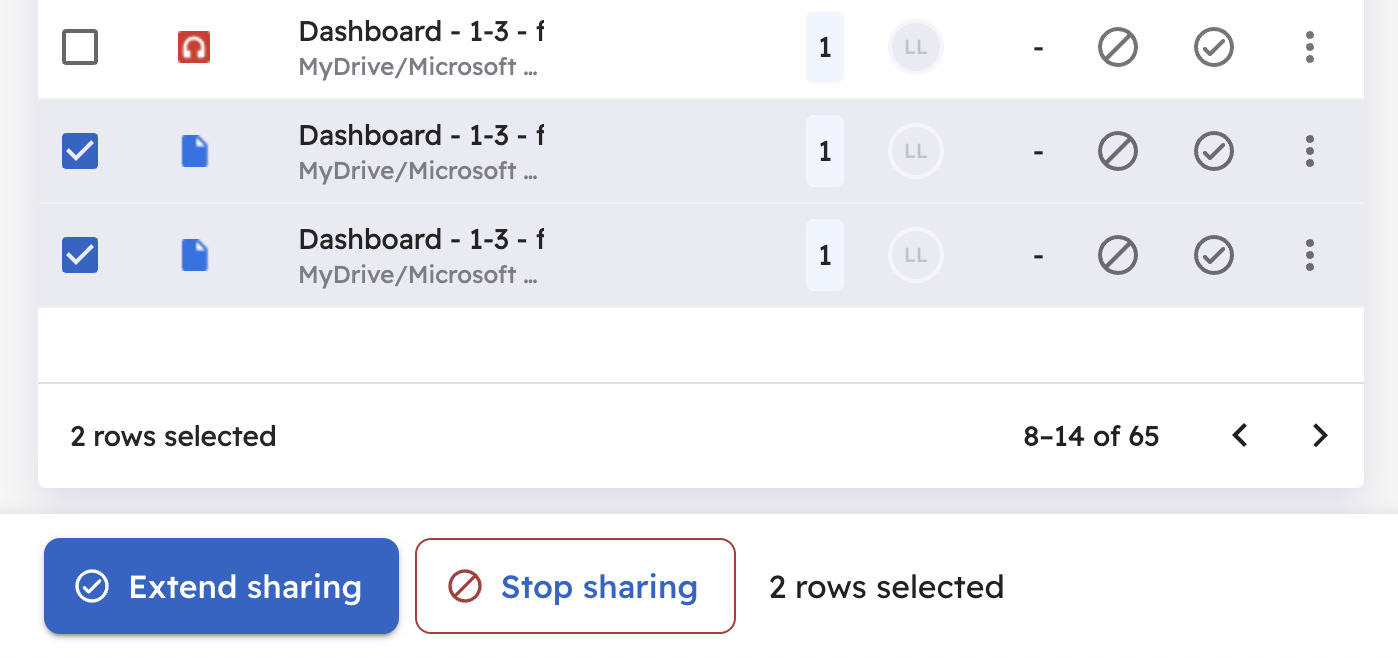Click the extend sharing checkmark icon in the first row
Image resolution: width=1398 pixels, height=658 pixels.
pyautogui.click(x=1214, y=47)
